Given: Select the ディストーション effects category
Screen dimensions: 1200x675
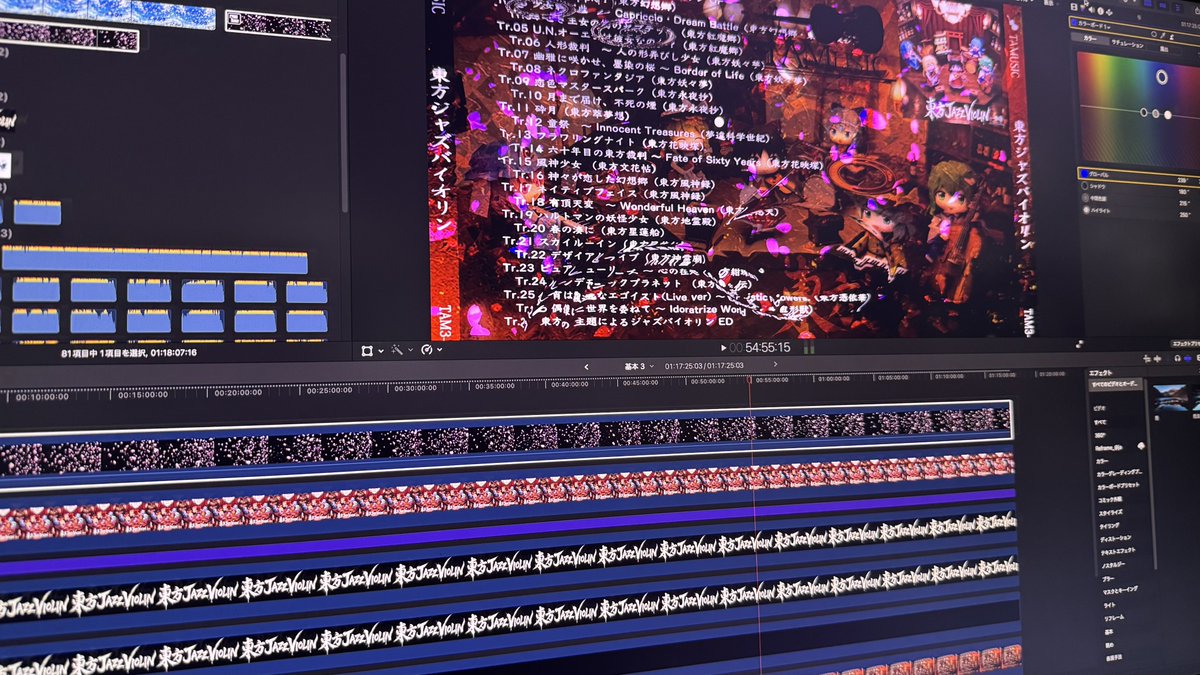Looking at the screenshot, I should [1116, 538].
